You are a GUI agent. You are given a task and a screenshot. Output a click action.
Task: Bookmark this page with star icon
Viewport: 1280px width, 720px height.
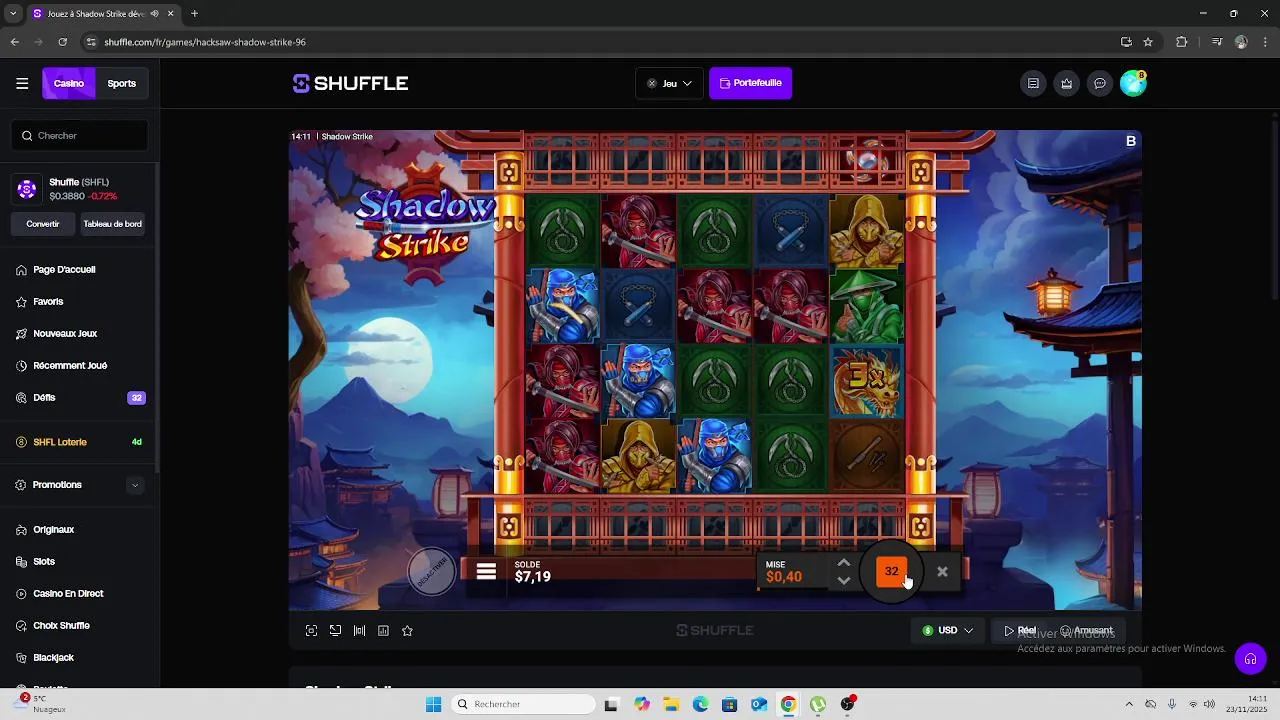point(1148,42)
